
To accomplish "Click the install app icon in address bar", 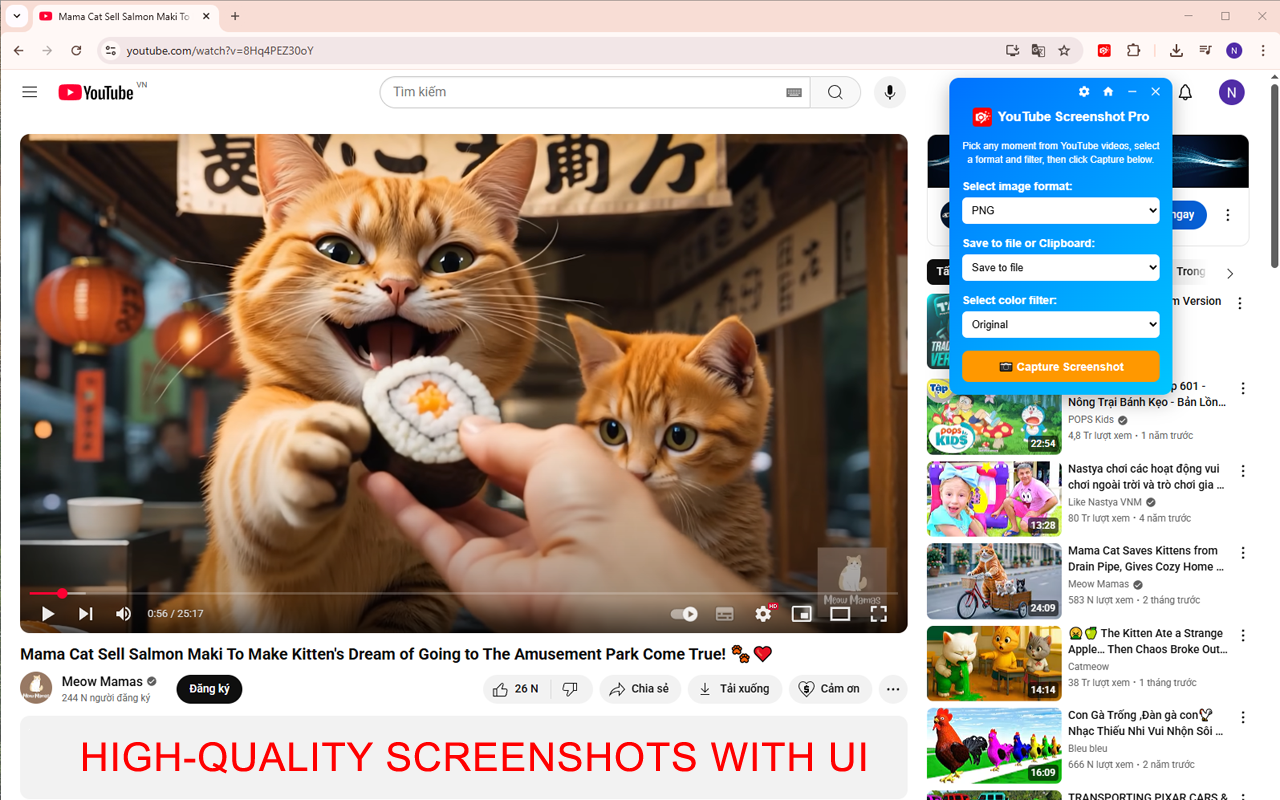I will click(1012, 50).
